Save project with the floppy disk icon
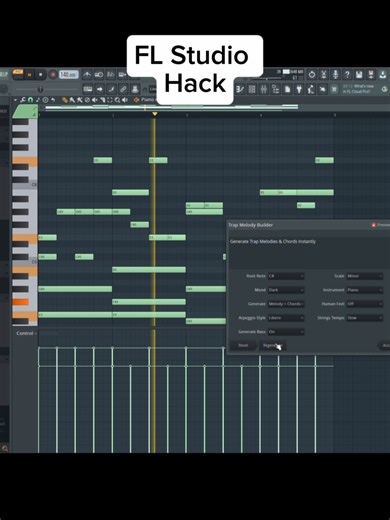 [359, 74]
